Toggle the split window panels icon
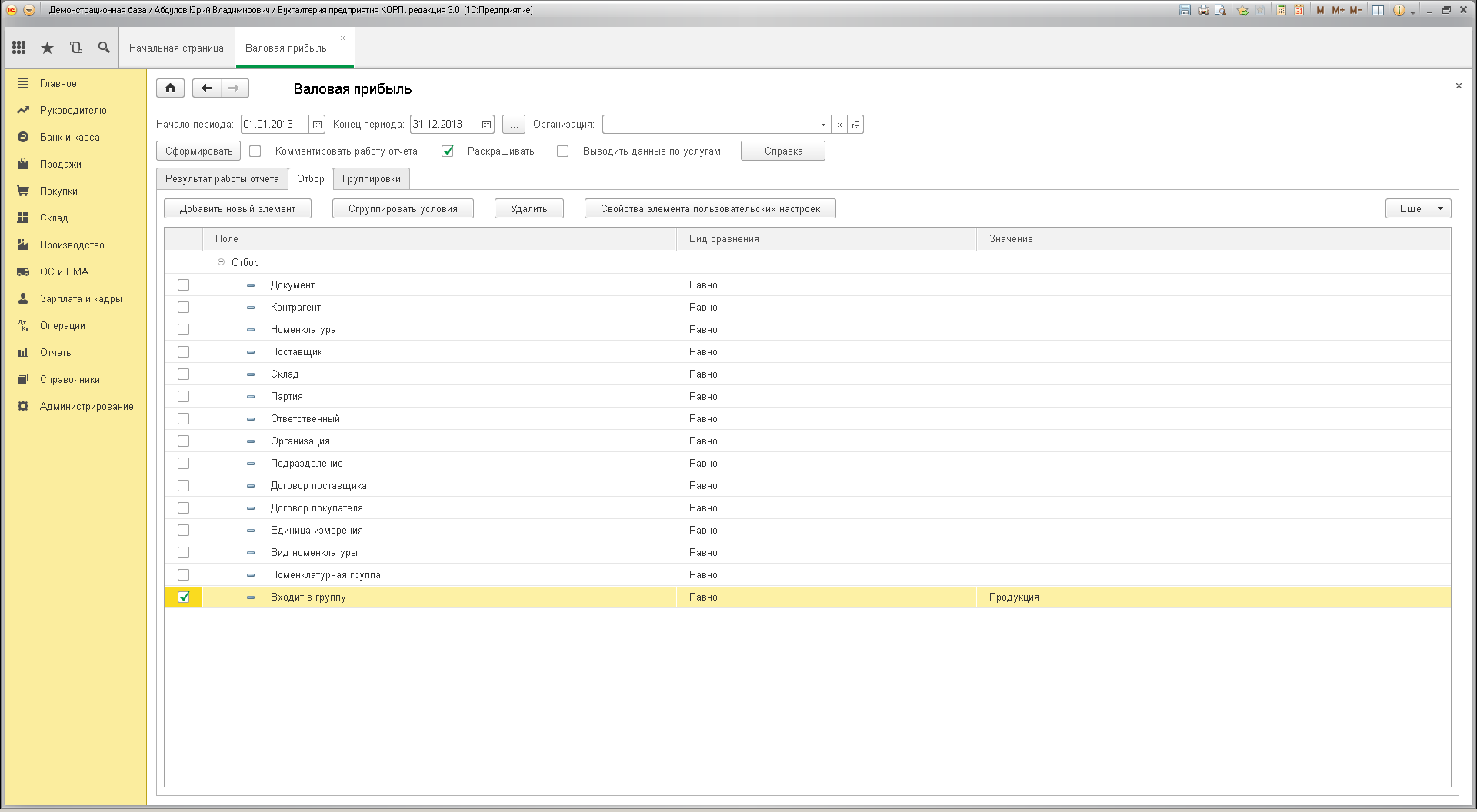The height and width of the screenshot is (812, 1477). point(1378,10)
